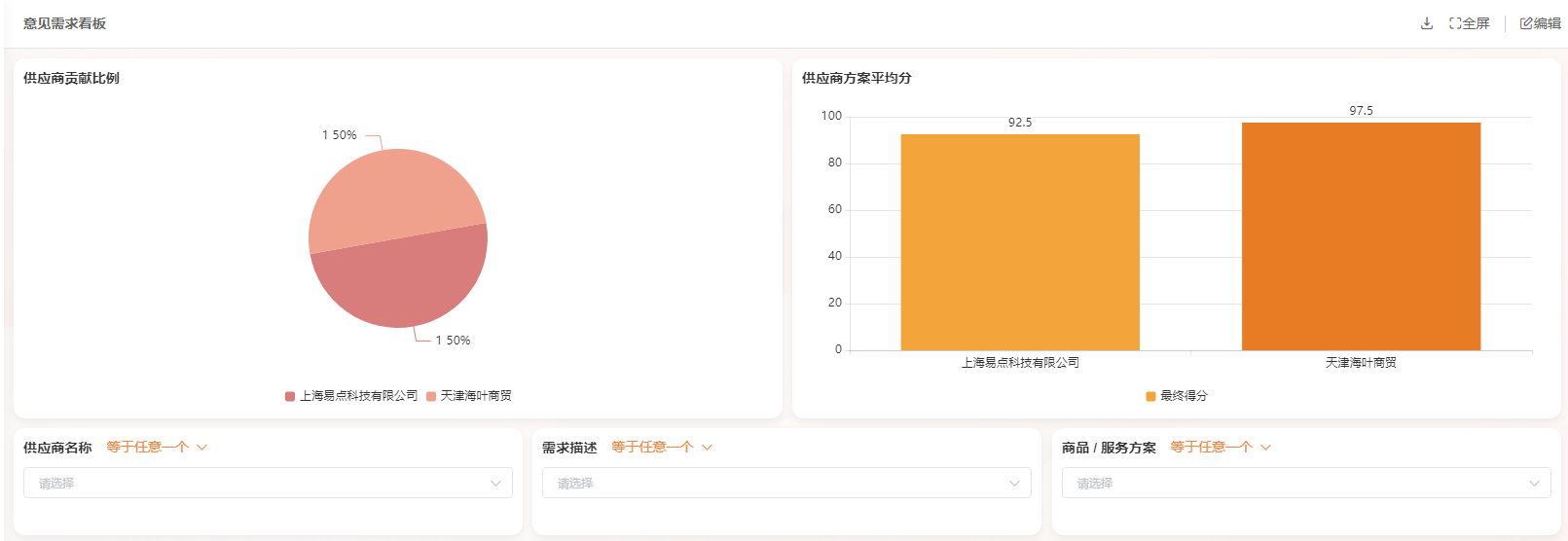Click the download icon in header
This screenshot has height=541, width=1568.
coord(1427,23)
